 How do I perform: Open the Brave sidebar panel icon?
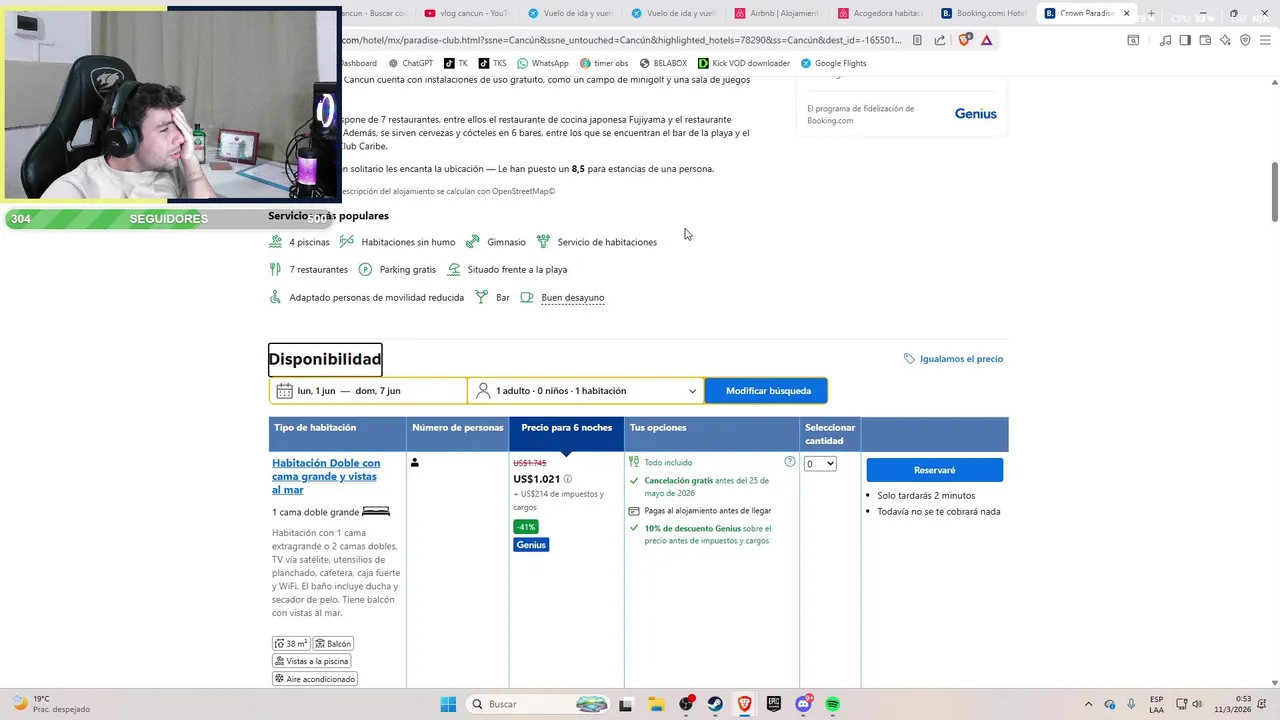tap(1185, 40)
